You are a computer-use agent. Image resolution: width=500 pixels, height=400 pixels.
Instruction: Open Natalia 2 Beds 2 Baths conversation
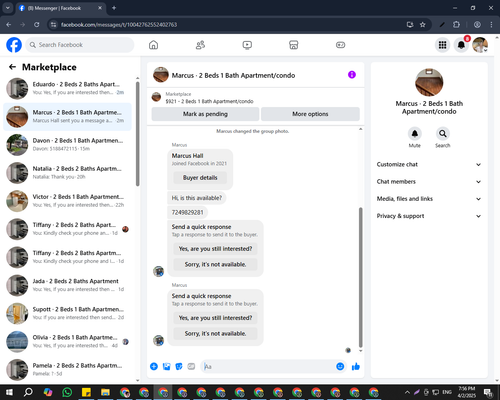[67, 173]
